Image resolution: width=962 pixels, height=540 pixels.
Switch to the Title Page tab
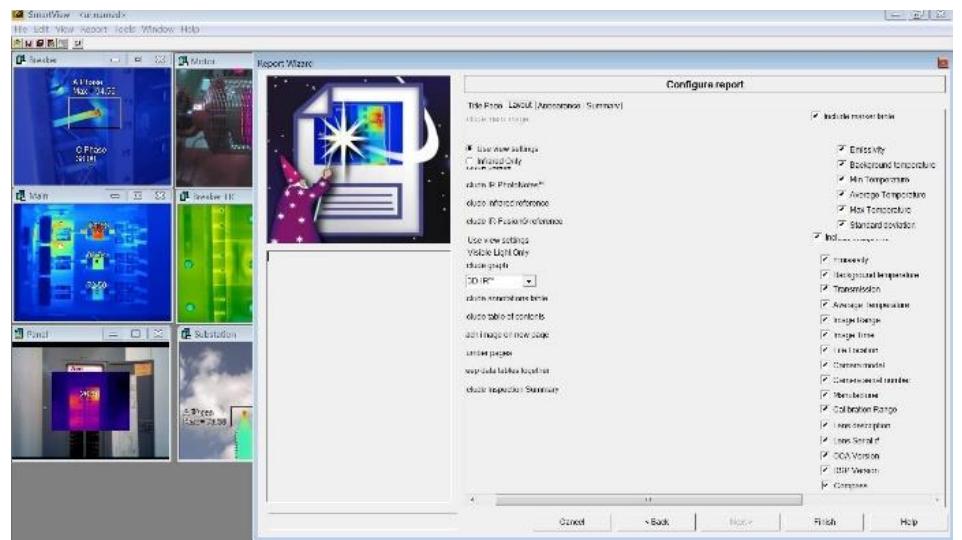tap(485, 106)
